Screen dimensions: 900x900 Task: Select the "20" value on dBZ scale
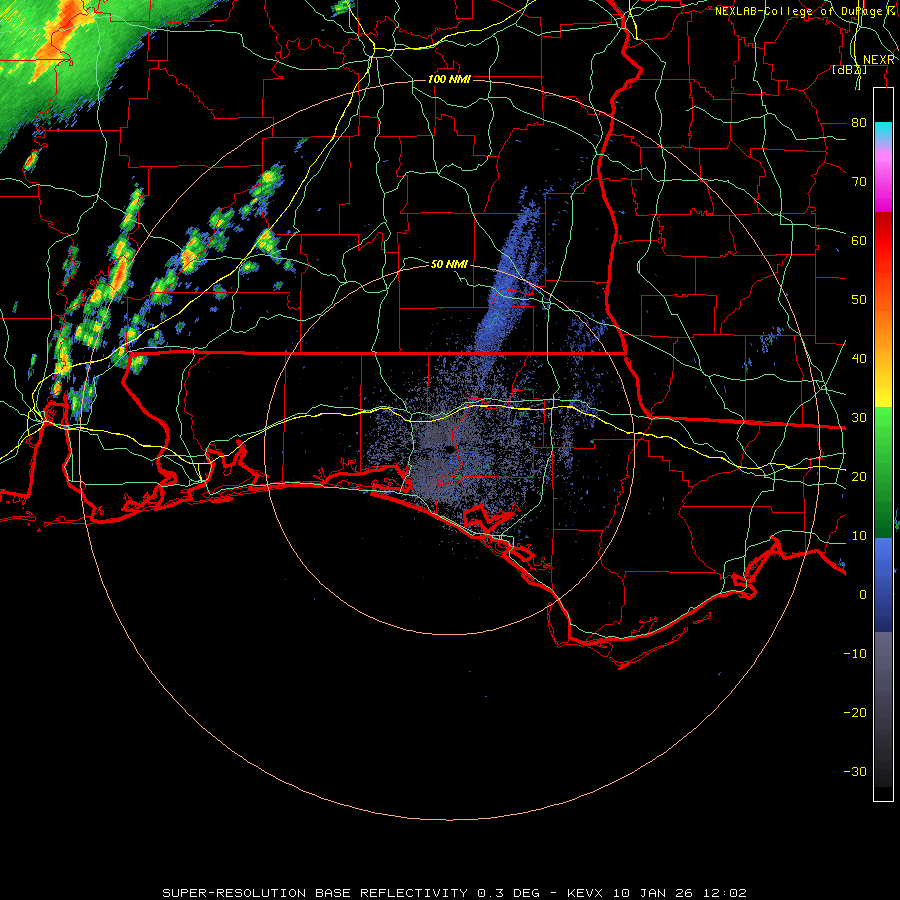click(x=859, y=476)
